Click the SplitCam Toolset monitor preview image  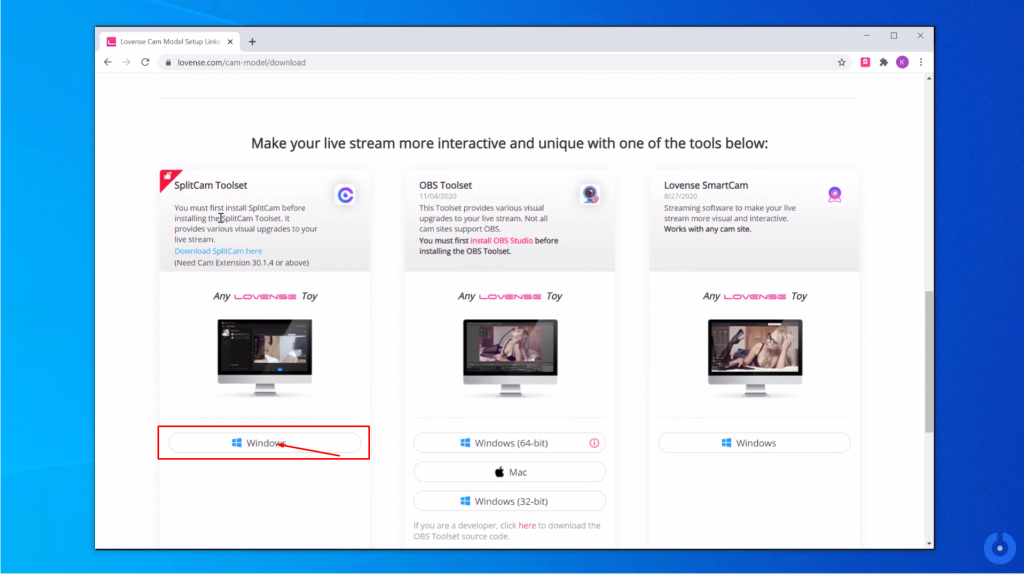coord(264,357)
